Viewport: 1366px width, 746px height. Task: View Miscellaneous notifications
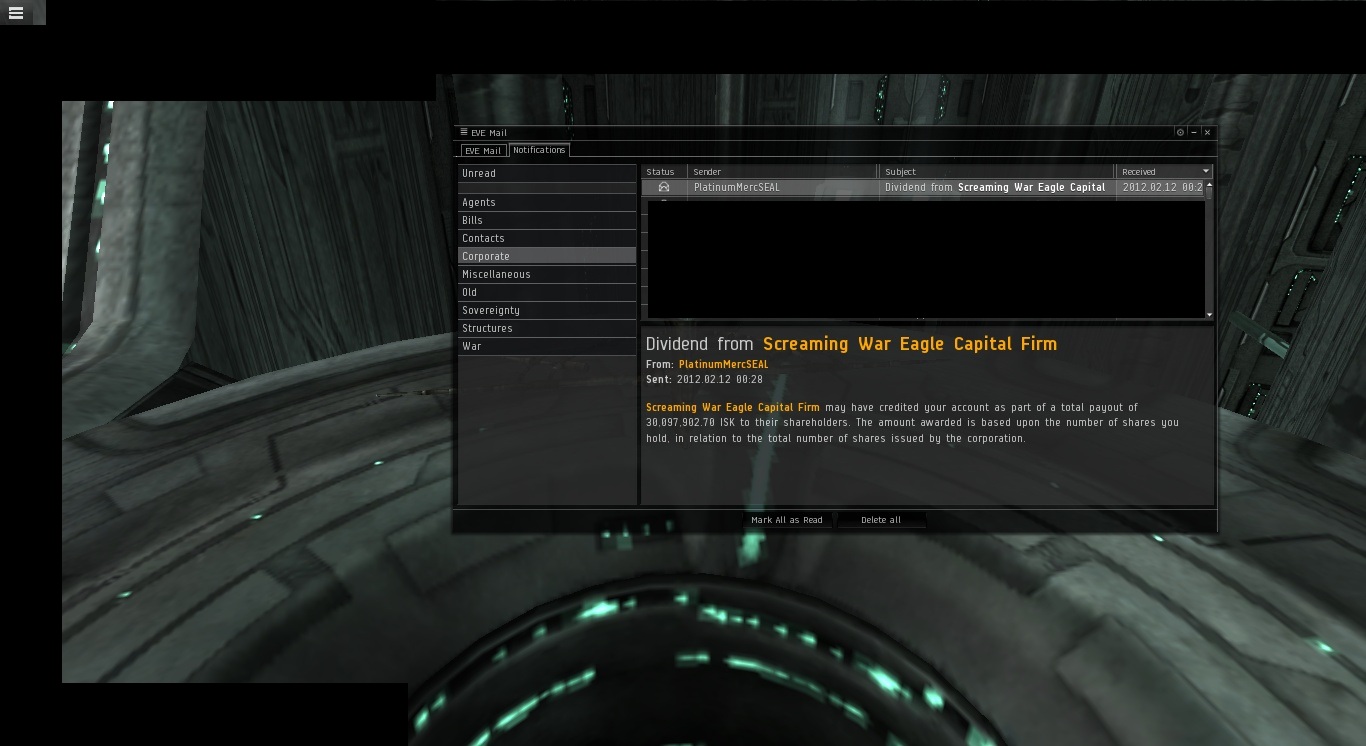(547, 274)
